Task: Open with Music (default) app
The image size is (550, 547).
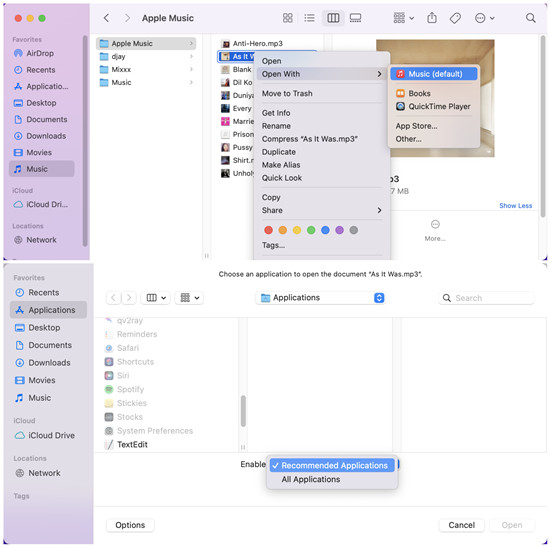Action: [x=434, y=74]
